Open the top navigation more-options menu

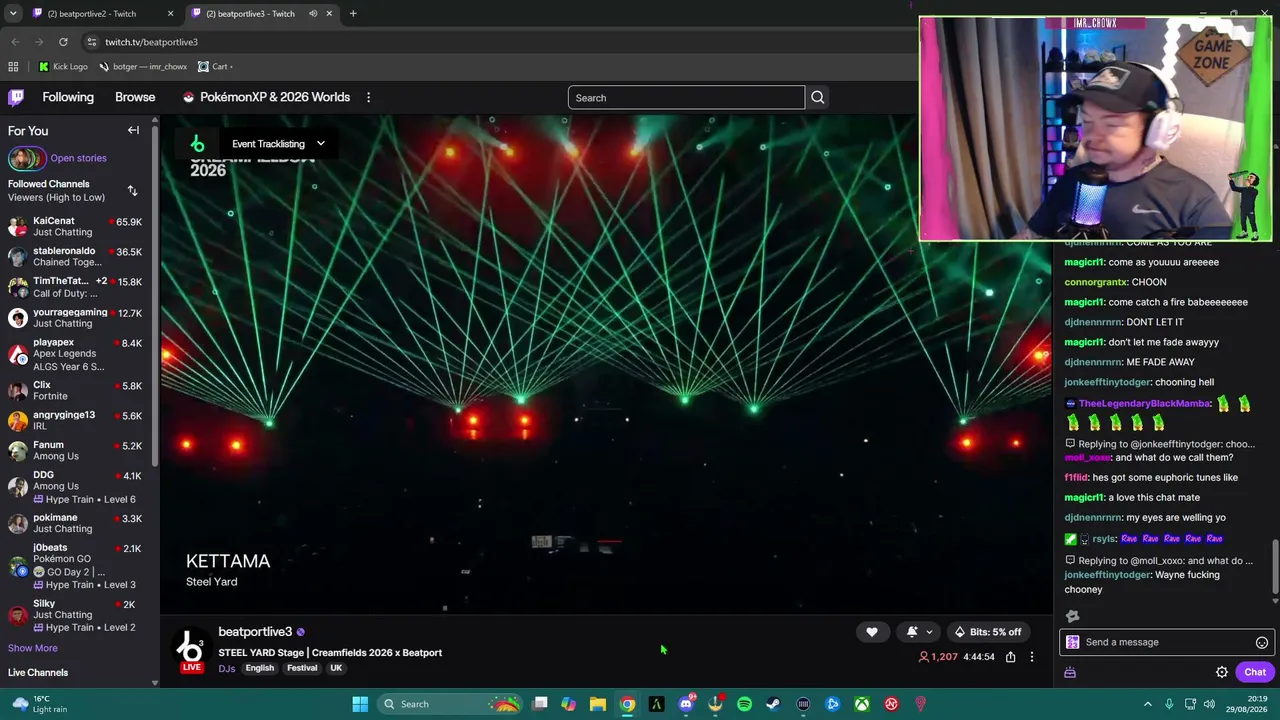368,97
